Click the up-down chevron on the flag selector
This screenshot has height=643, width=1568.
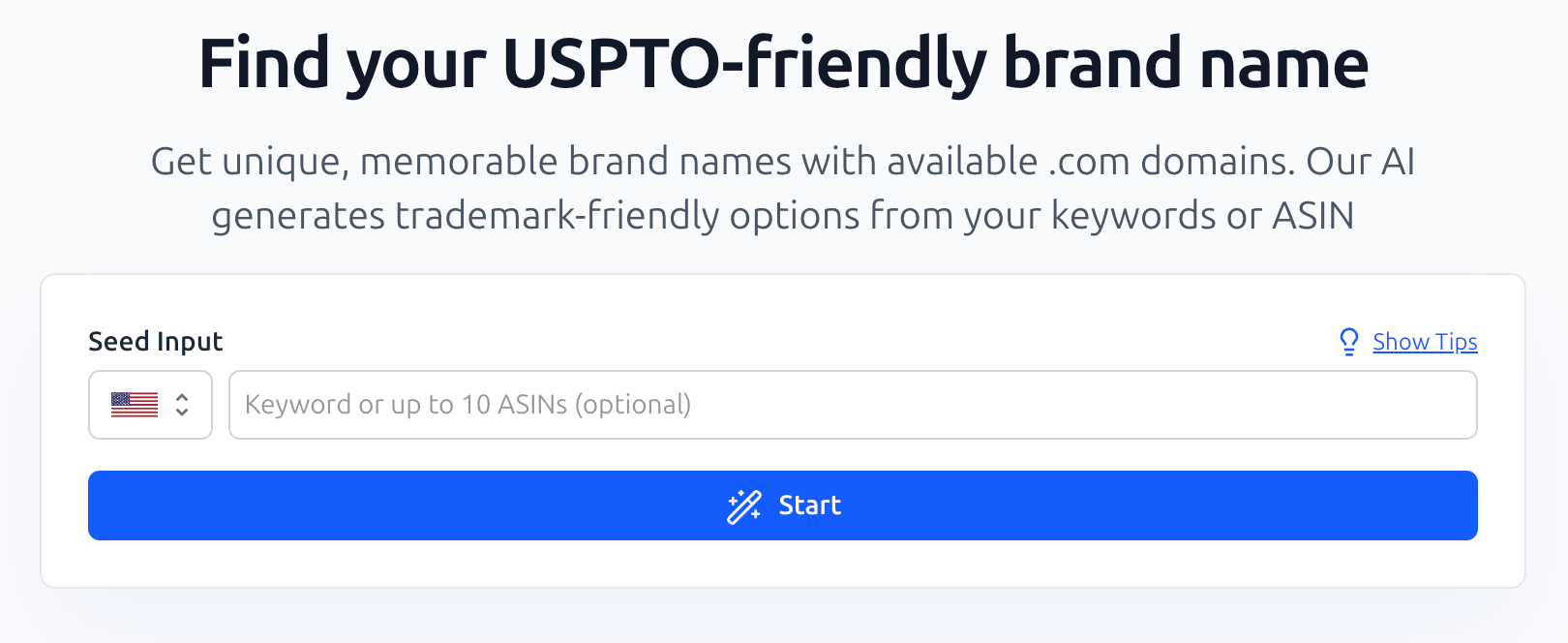click(184, 405)
